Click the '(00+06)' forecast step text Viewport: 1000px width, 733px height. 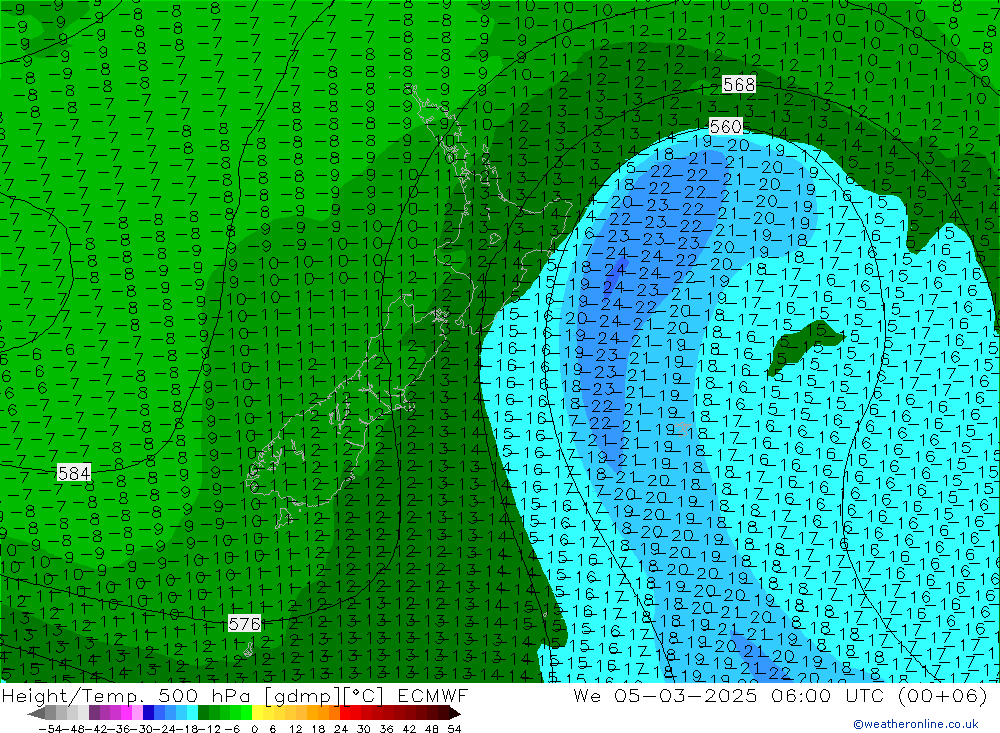pos(942,695)
